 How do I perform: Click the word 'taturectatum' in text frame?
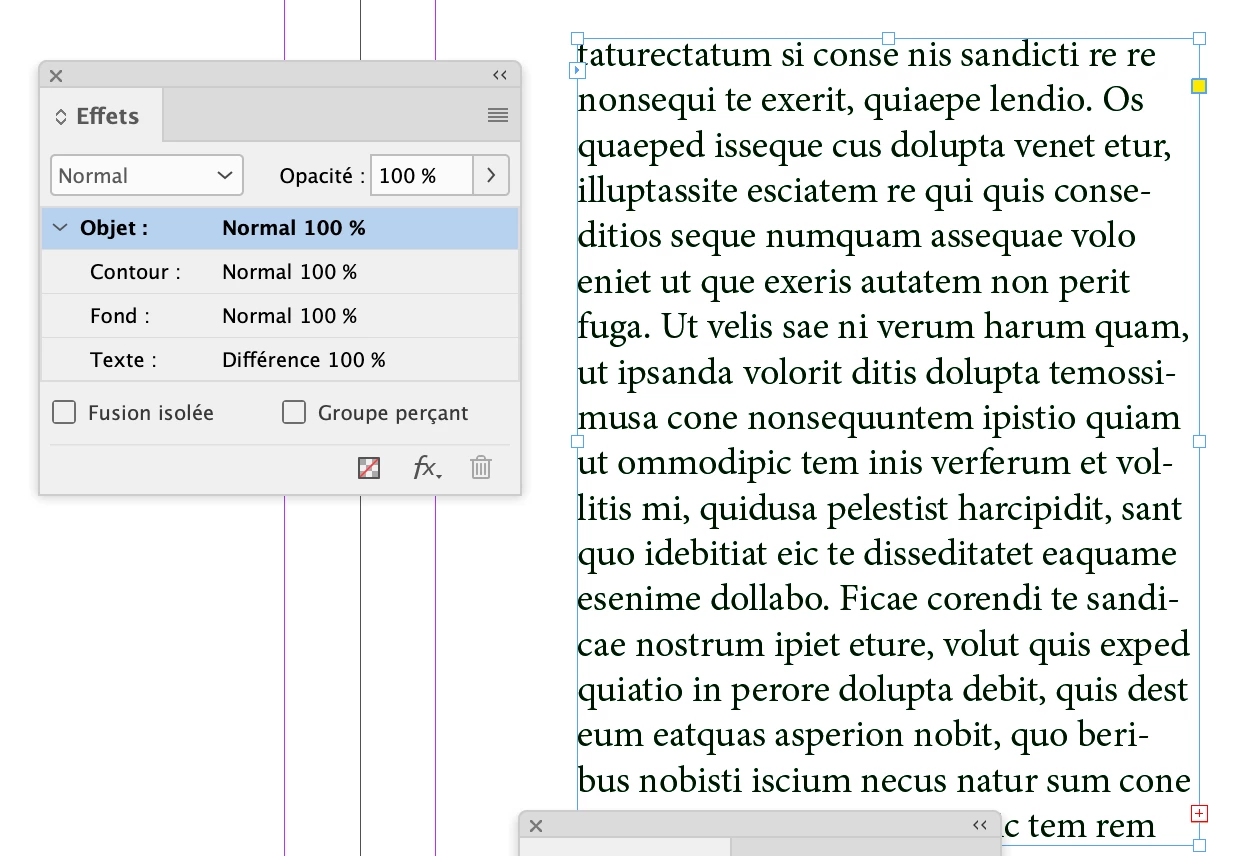[675, 55]
